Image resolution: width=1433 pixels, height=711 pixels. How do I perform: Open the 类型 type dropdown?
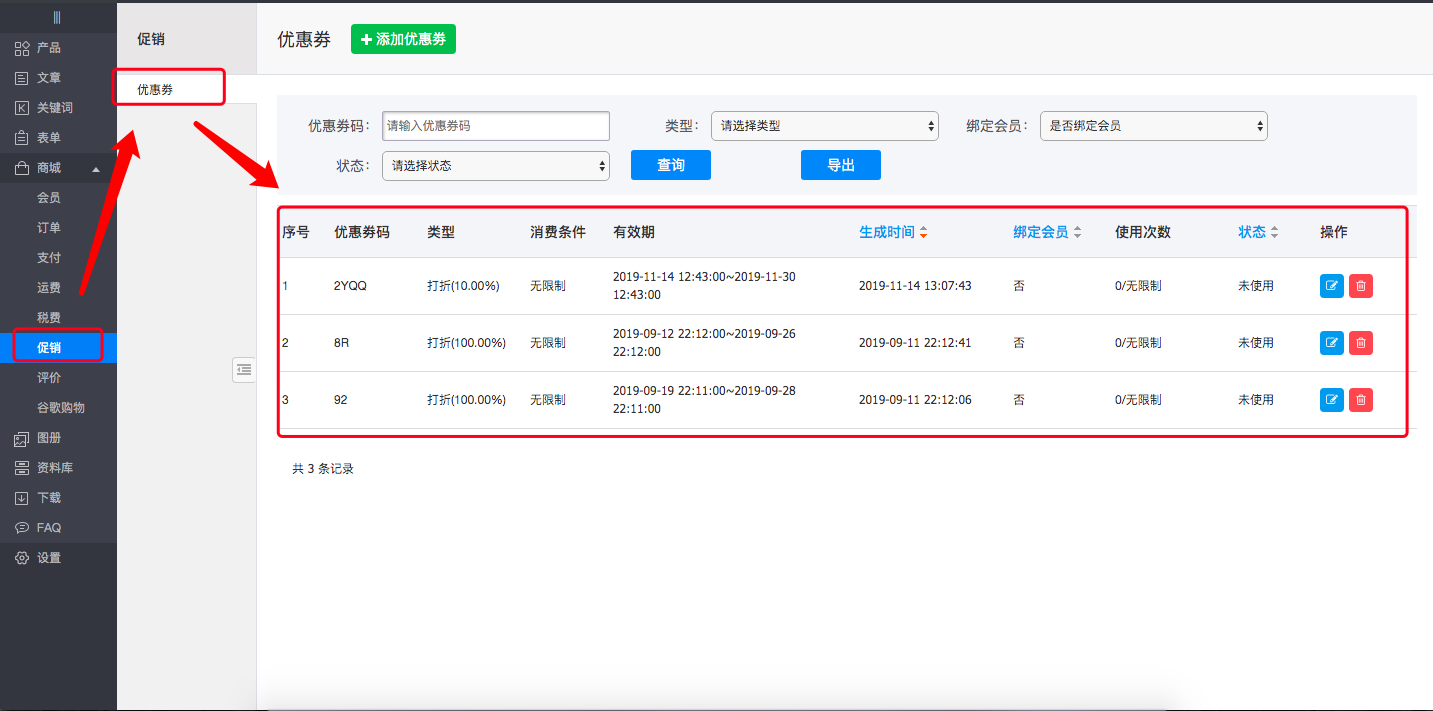point(824,126)
